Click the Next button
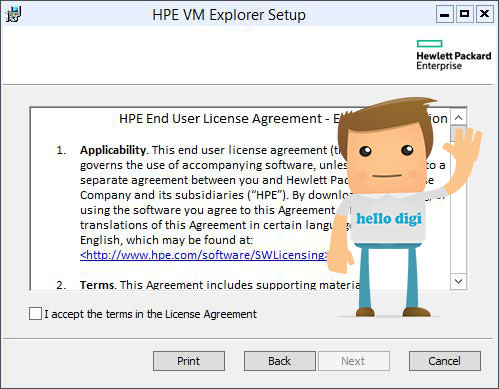The image size is (499, 389). pyautogui.click(x=354, y=361)
